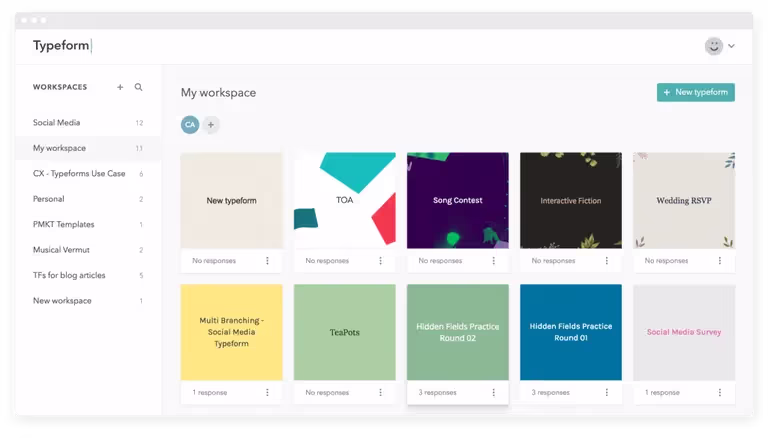Viewport: 768px width, 438px height.
Task: Open options menu for Multi Branching card
Action: [267, 392]
